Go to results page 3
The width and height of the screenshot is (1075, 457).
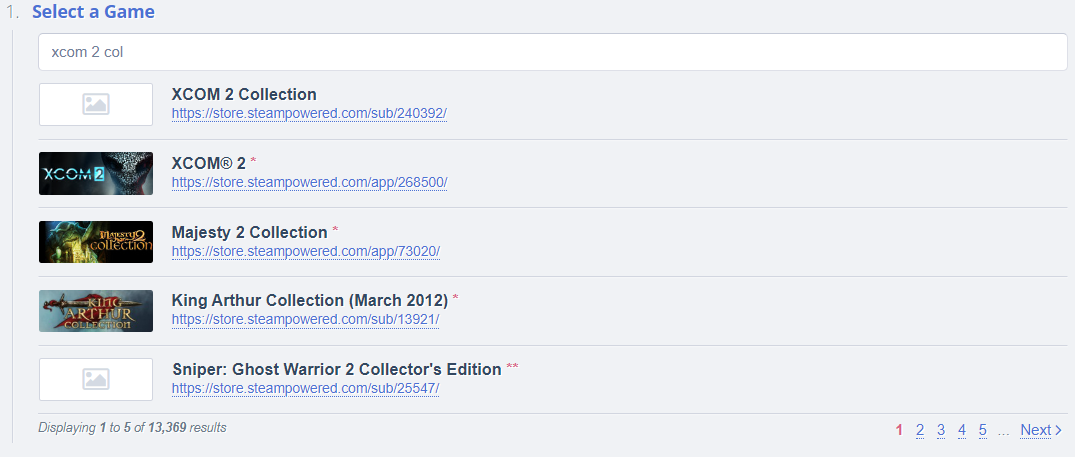941,430
